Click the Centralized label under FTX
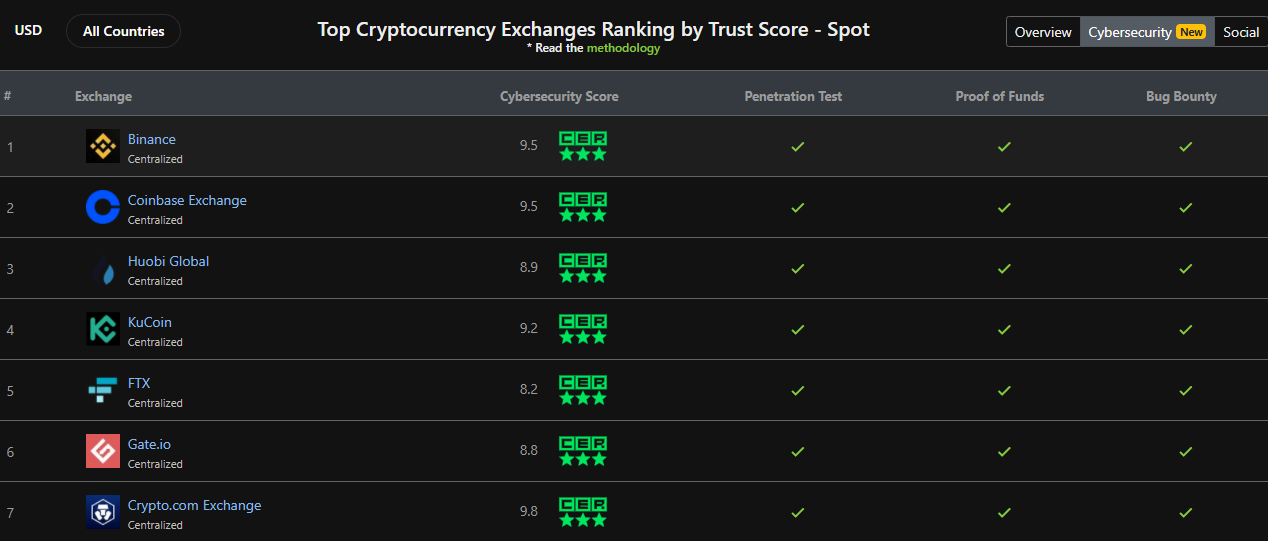The width and height of the screenshot is (1268, 541). pyautogui.click(x=155, y=403)
